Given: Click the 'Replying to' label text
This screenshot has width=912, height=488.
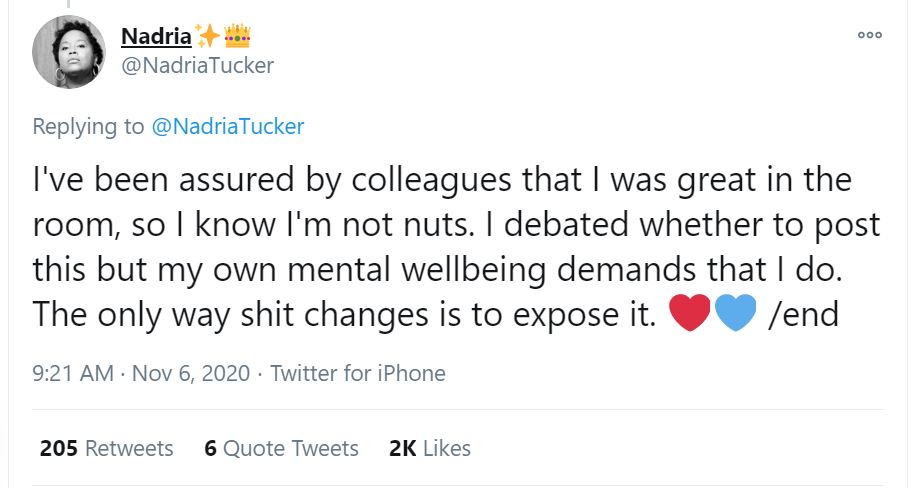Looking at the screenshot, I should coord(88,126).
